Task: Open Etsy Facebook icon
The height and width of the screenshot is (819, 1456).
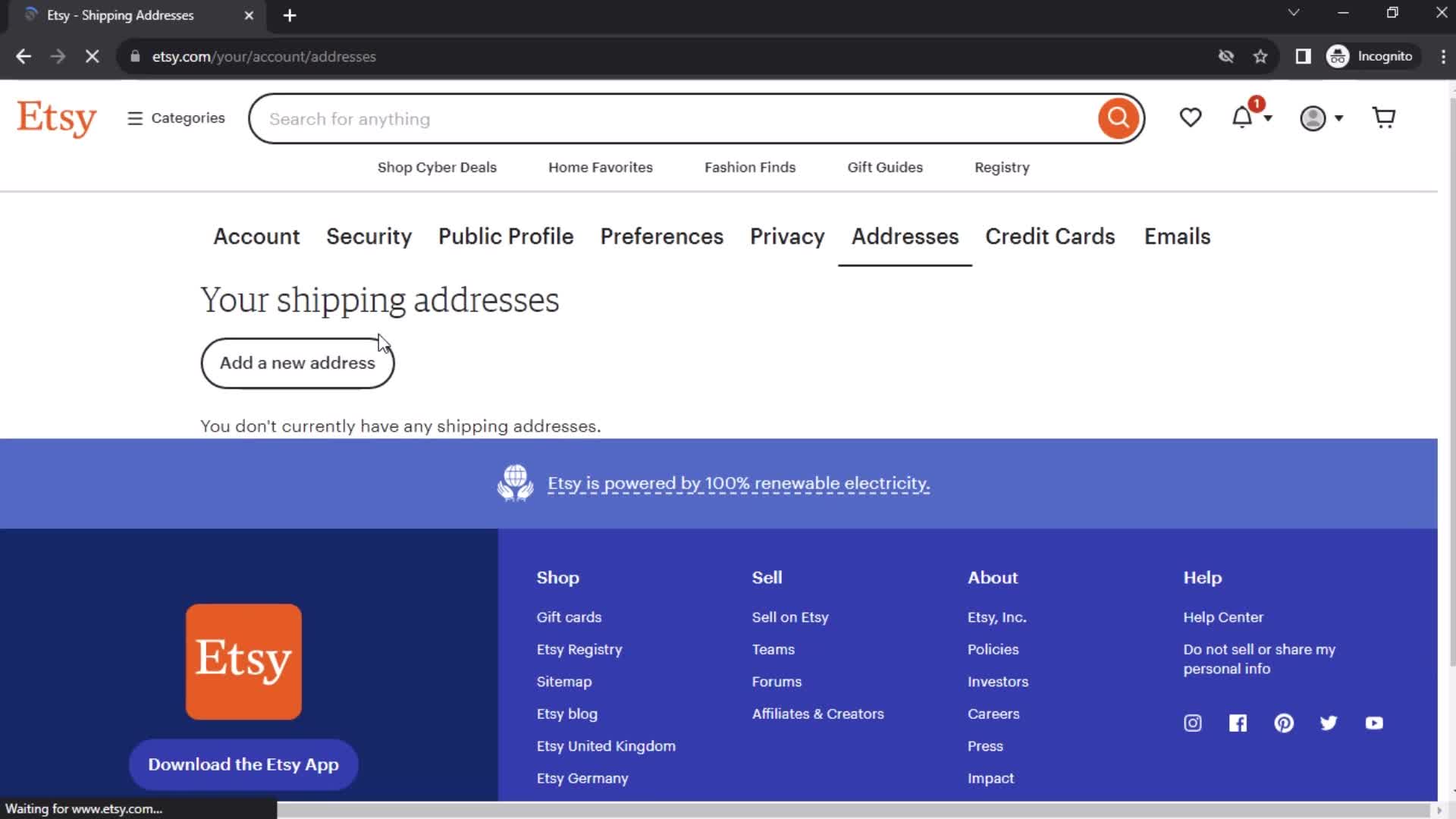Action: click(1238, 722)
